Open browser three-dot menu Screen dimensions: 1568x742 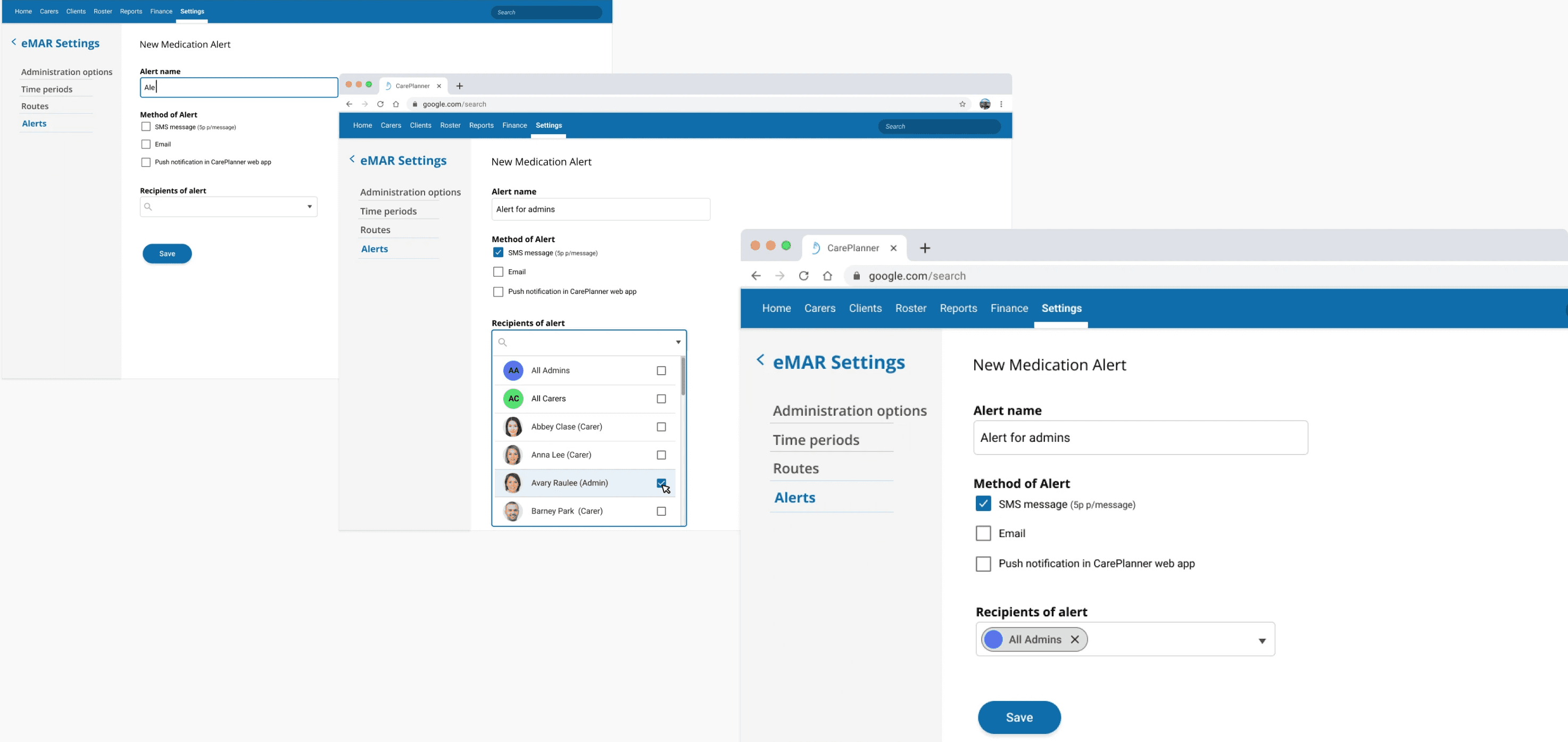(x=1001, y=104)
